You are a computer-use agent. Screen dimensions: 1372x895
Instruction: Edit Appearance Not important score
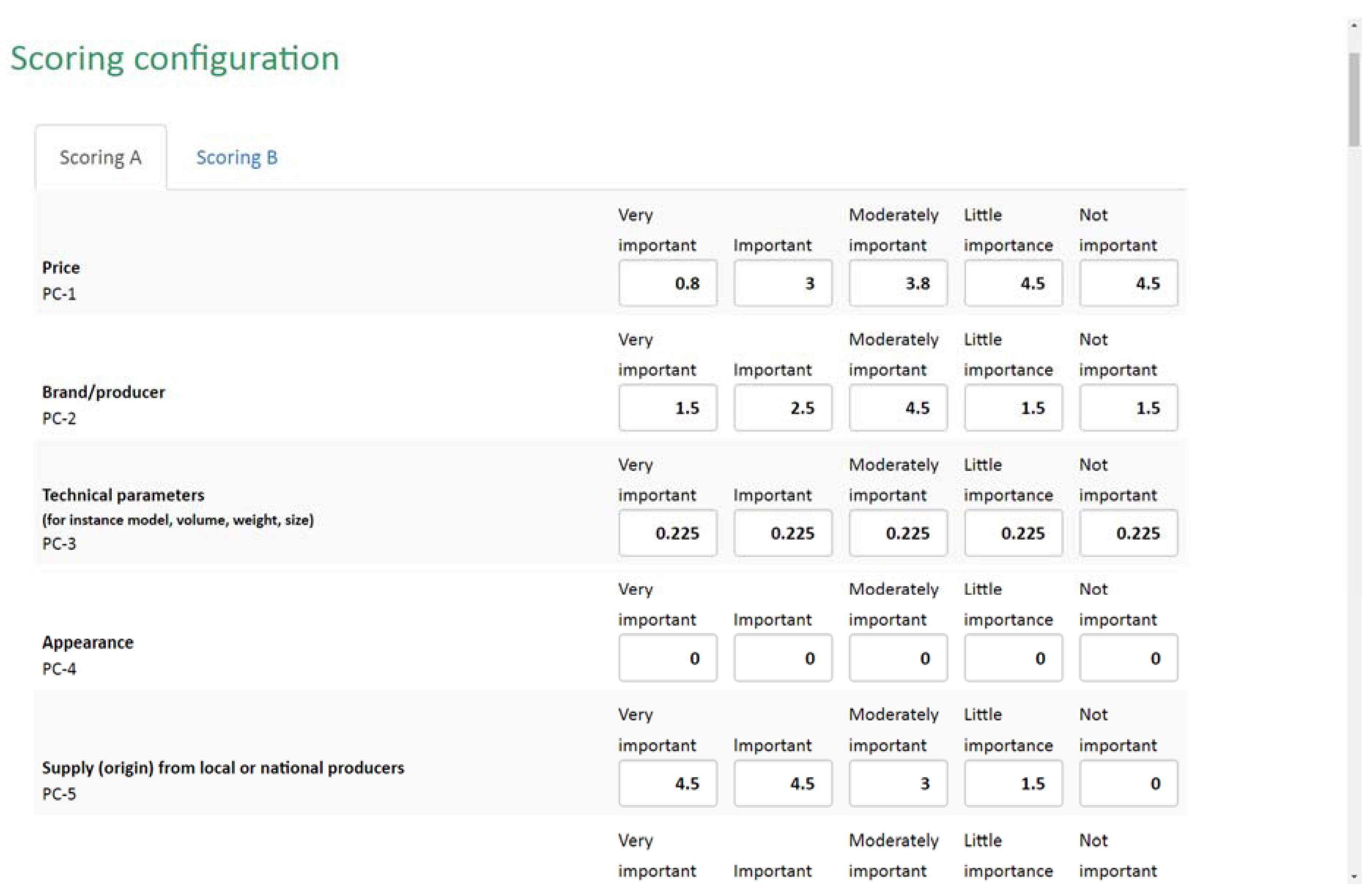1129,658
